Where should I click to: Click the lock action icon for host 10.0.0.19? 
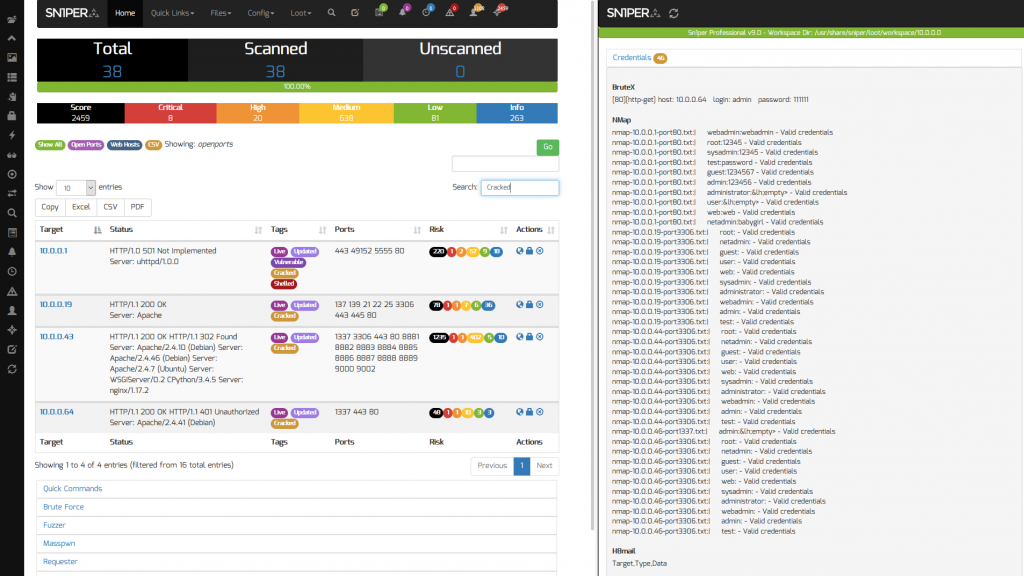pyautogui.click(x=529, y=303)
